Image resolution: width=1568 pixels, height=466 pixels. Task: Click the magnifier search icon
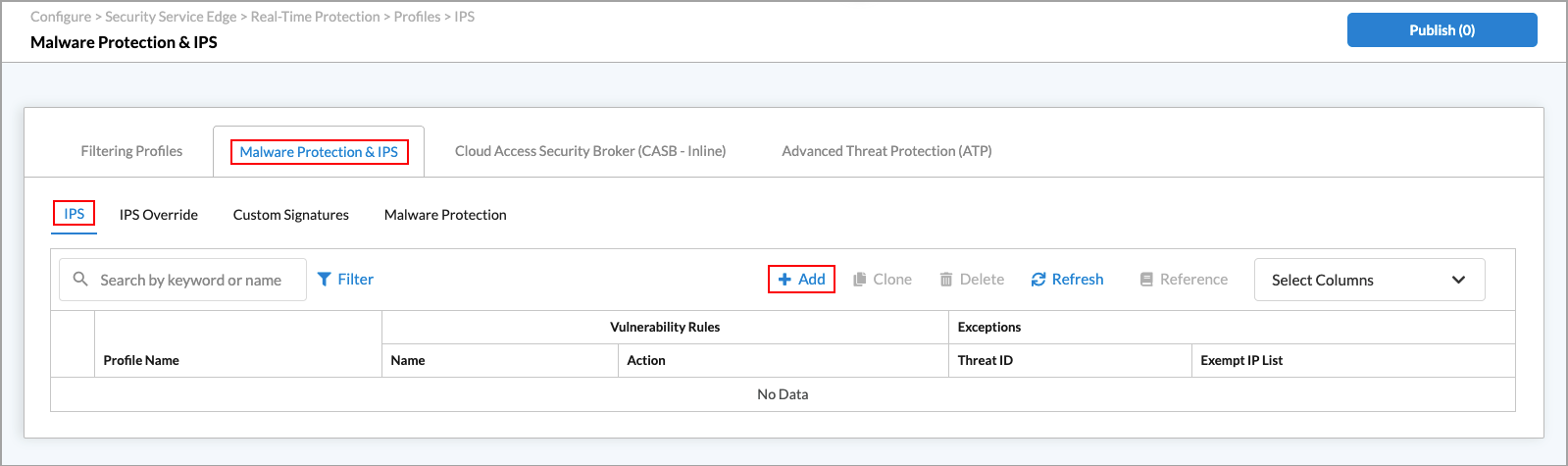80,280
